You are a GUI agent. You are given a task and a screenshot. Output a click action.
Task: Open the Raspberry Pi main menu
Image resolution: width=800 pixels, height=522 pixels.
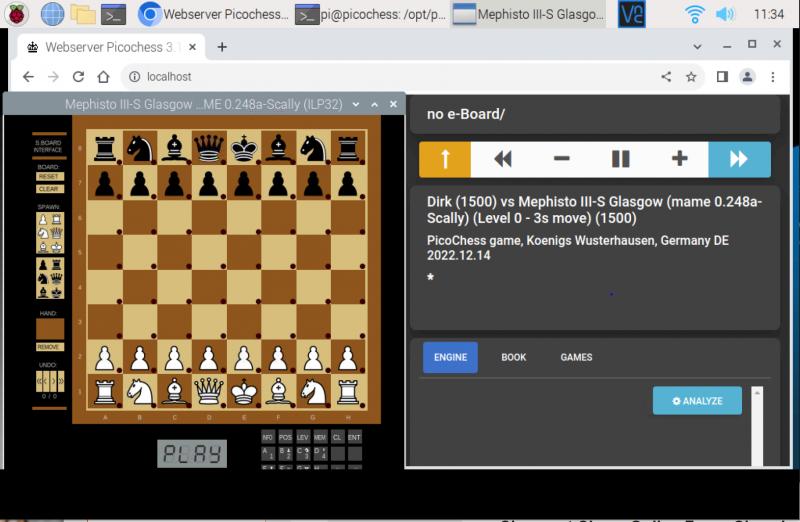pos(17,14)
